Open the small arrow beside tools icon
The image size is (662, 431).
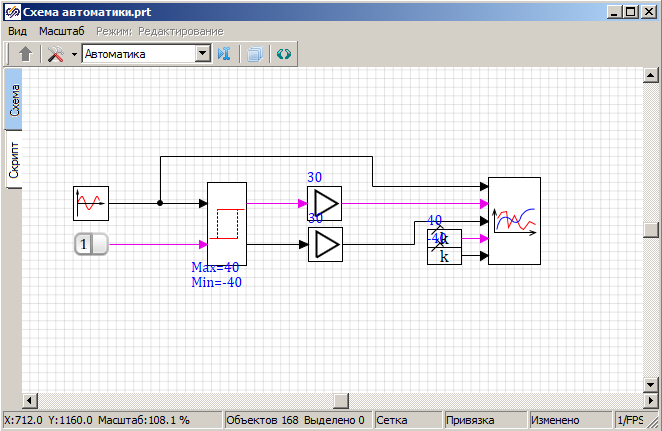click(74, 54)
